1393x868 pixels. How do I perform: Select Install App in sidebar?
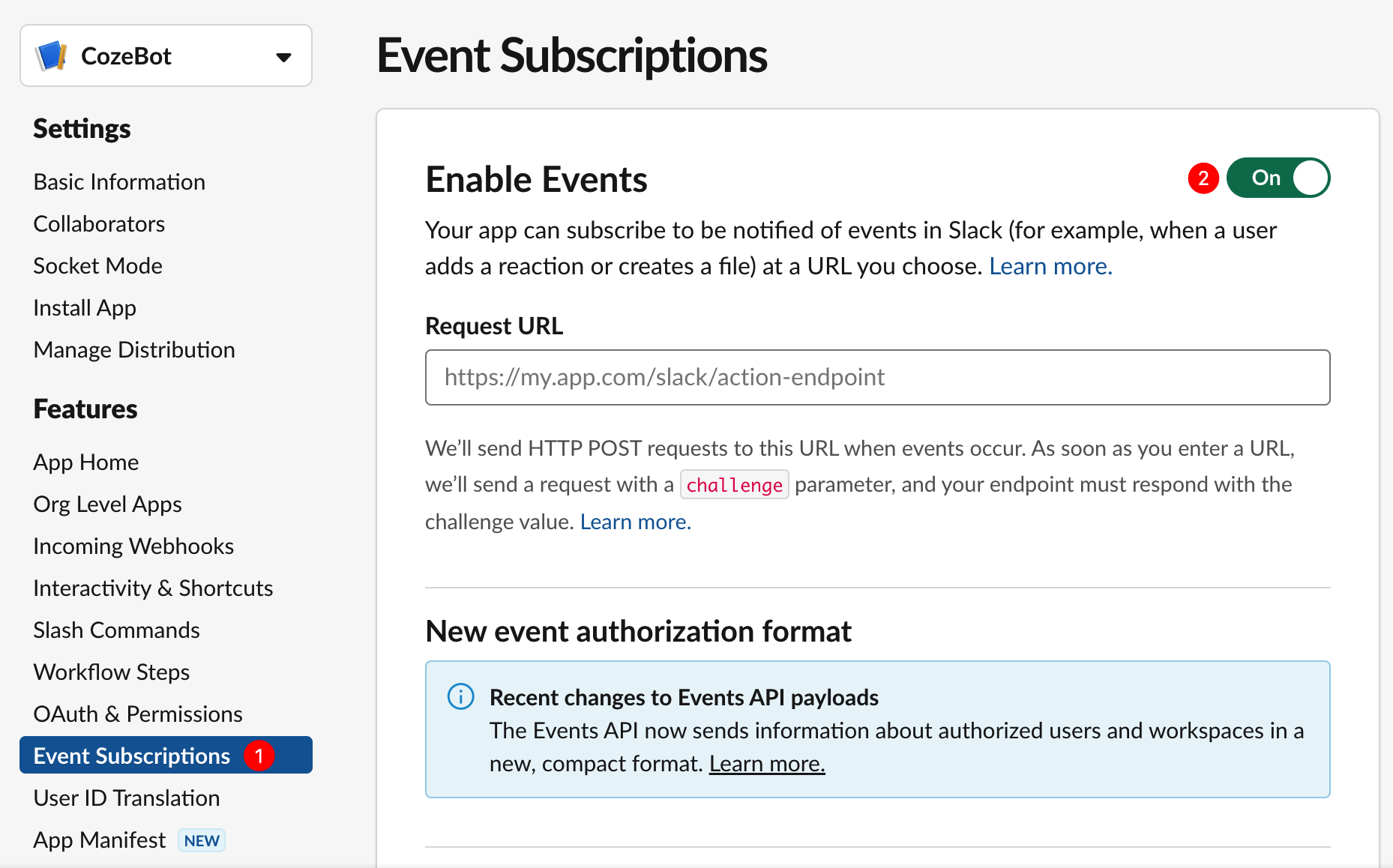coord(85,308)
